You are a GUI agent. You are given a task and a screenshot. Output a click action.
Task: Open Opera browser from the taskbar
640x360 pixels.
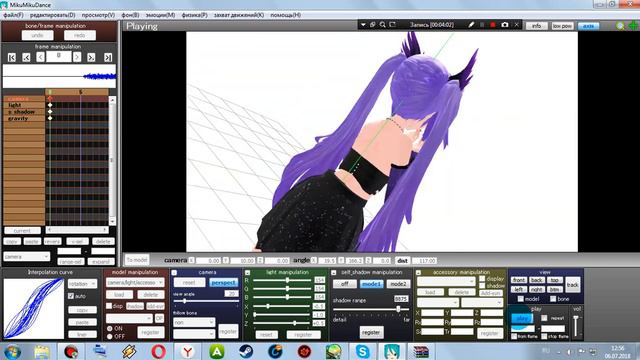pyautogui.click(x=158, y=351)
